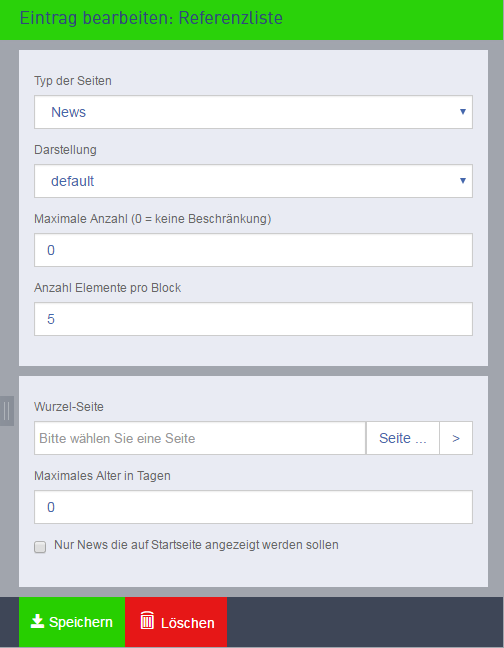Select the Wurzel-Seite page text field
The width and height of the screenshot is (504, 648).
[200, 438]
